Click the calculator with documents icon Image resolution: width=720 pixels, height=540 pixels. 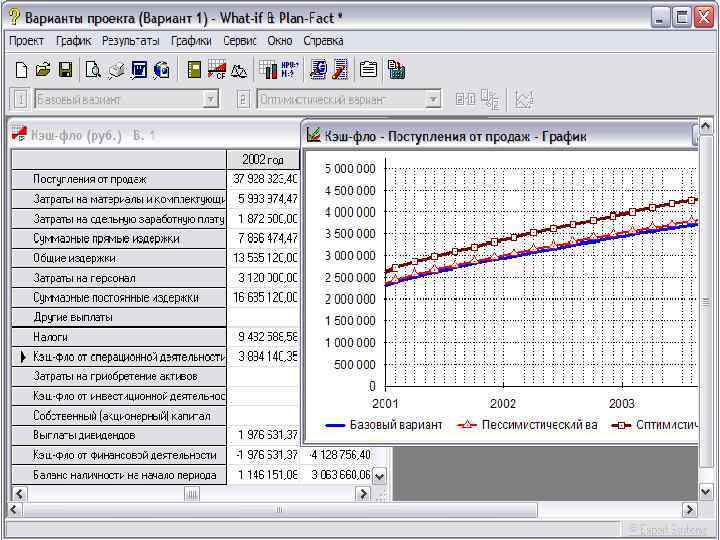(396, 70)
